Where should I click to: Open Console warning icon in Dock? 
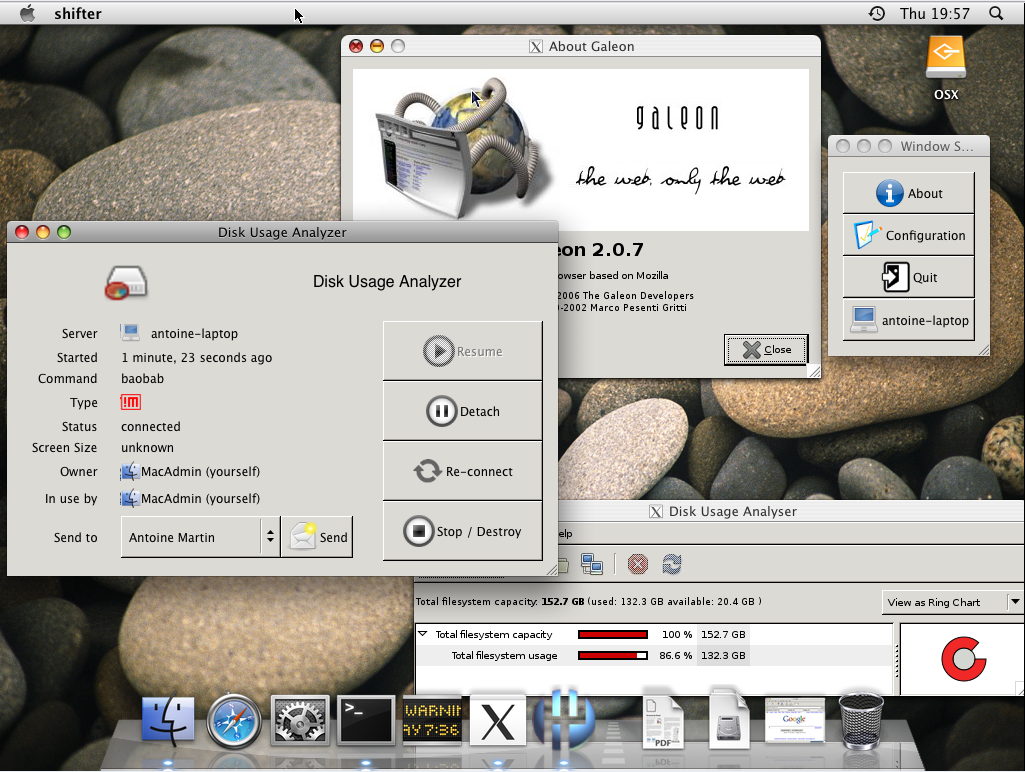pyautogui.click(x=431, y=720)
